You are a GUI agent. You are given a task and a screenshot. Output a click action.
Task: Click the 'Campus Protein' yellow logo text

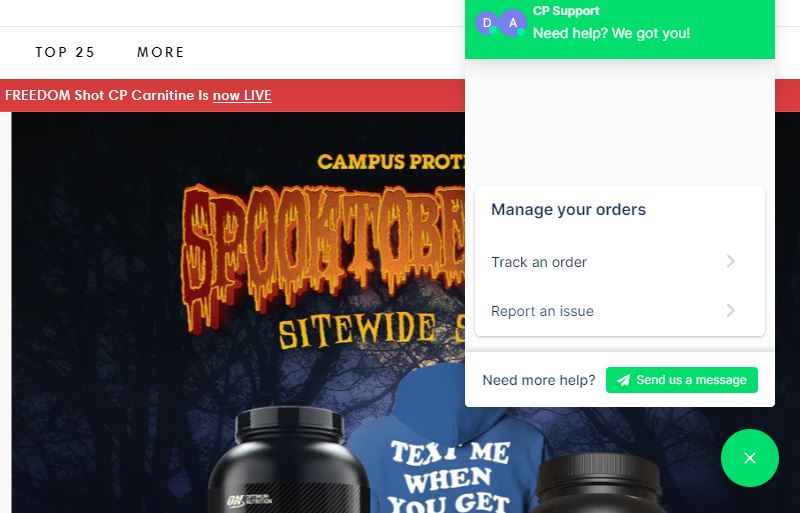(391, 162)
